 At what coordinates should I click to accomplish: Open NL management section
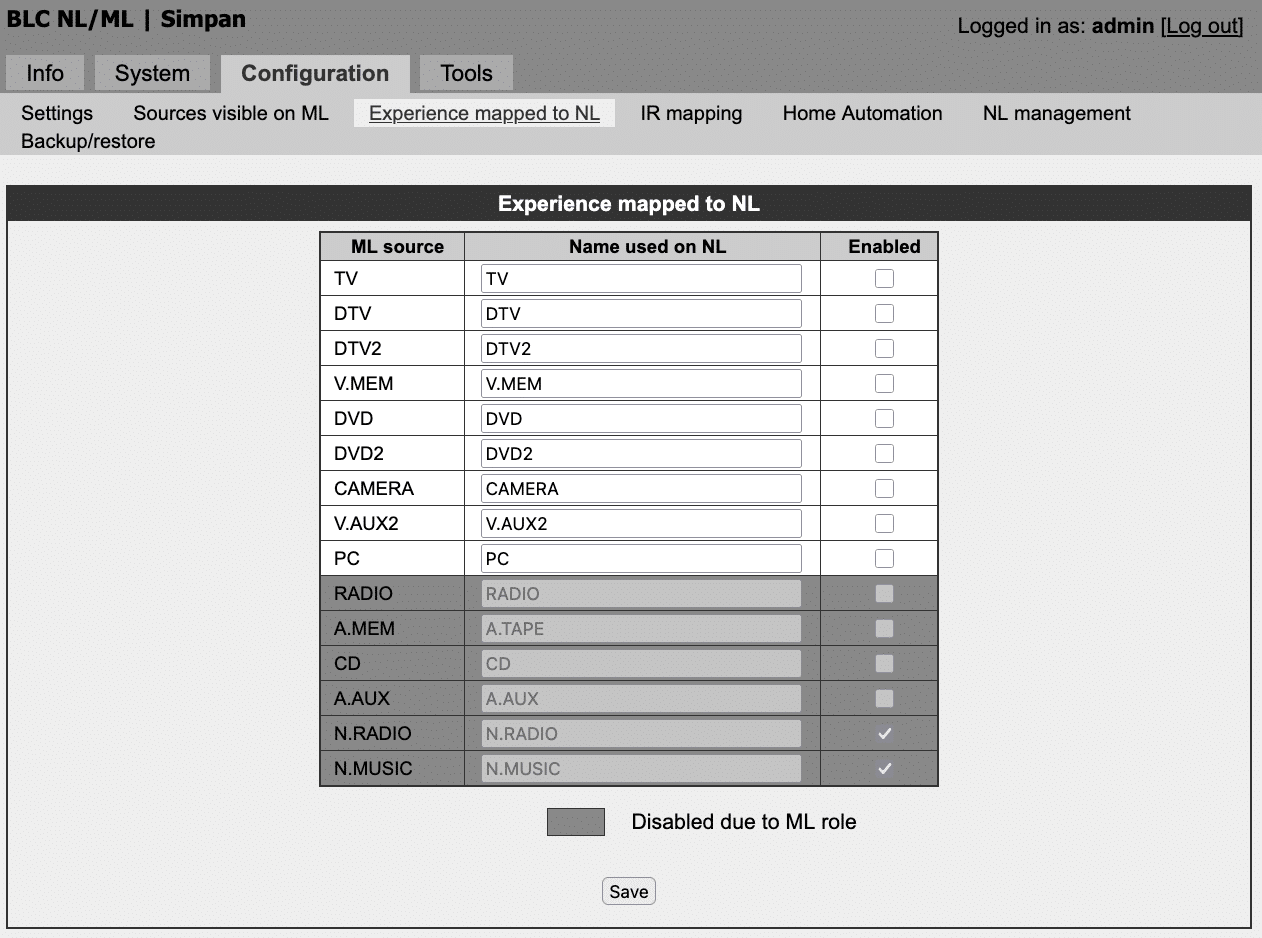tap(1056, 113)
